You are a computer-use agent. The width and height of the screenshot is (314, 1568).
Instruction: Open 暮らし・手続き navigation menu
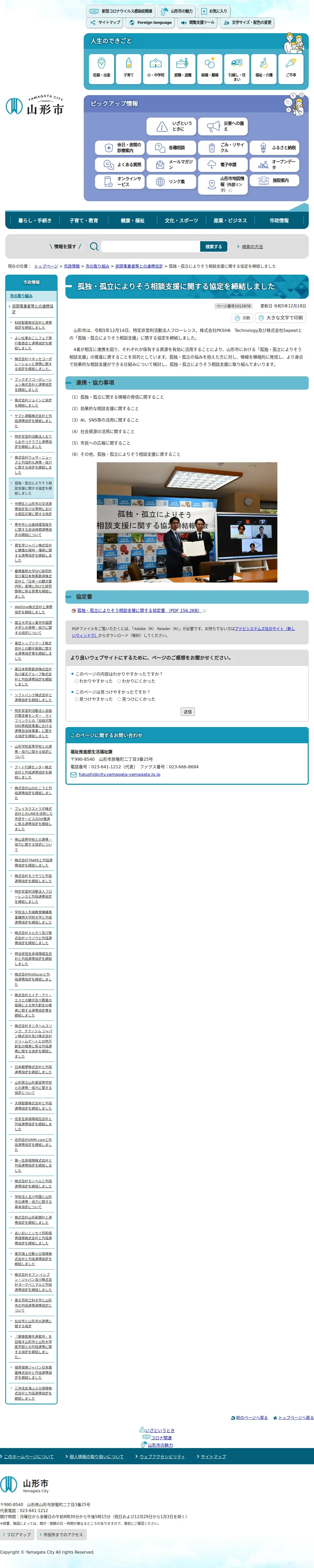tap(35, 221)
